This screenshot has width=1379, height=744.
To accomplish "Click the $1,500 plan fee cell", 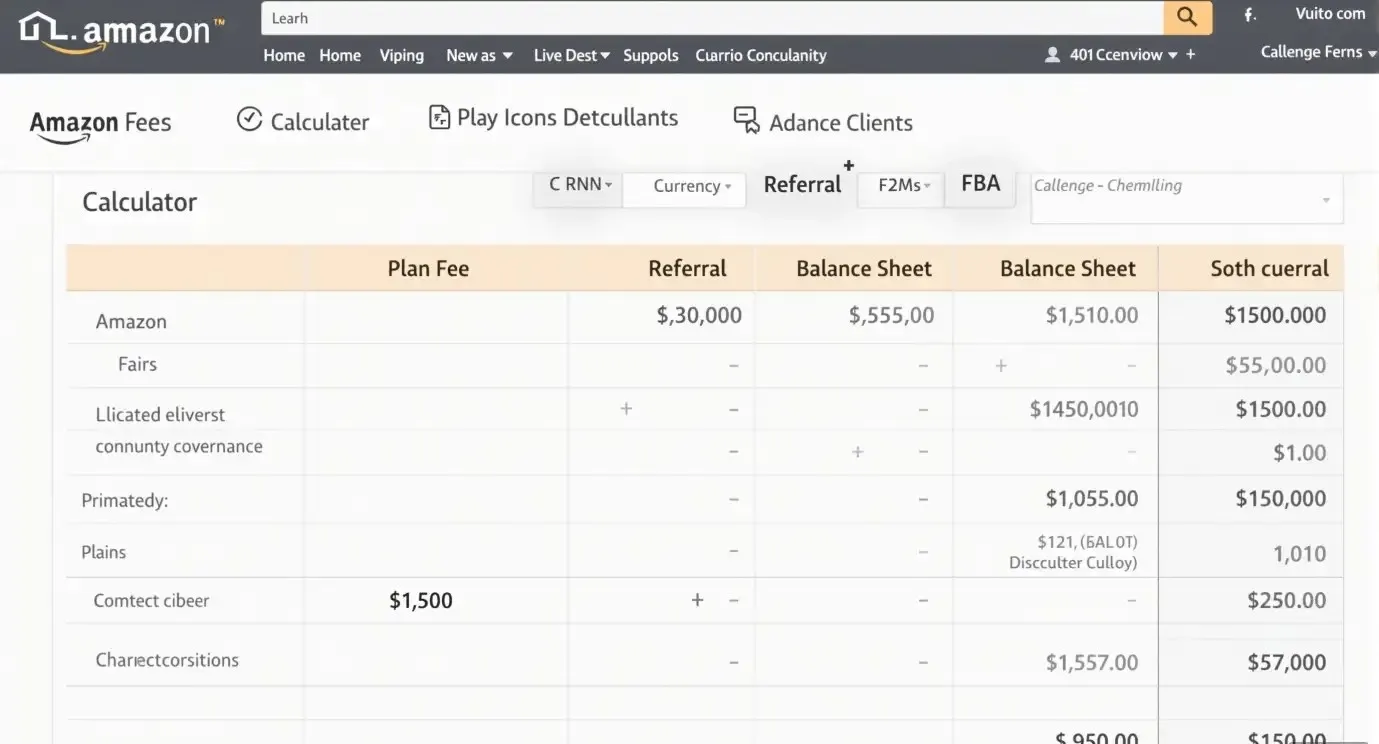I will pos(421,600).
